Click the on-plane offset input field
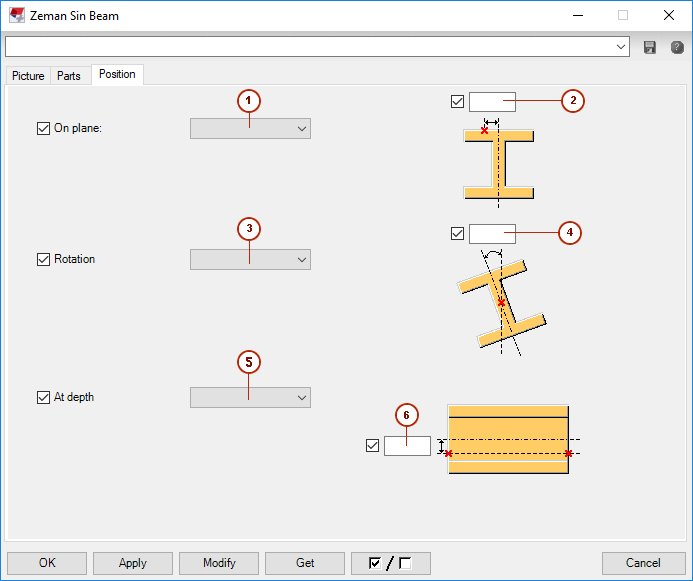This screenshot has width=693, height=581. (x=492, y=102)
